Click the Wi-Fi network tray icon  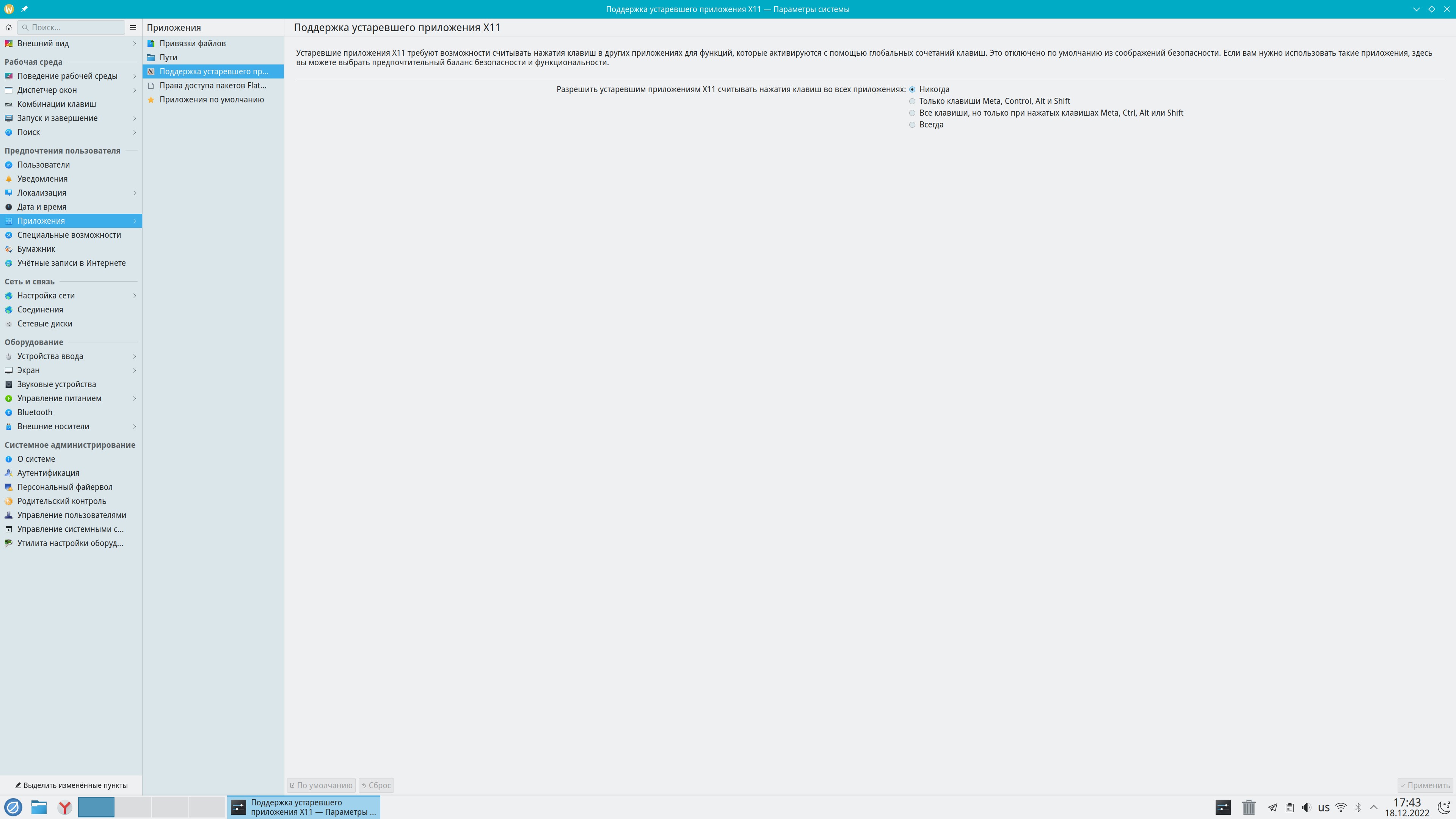click(1341, 807)
